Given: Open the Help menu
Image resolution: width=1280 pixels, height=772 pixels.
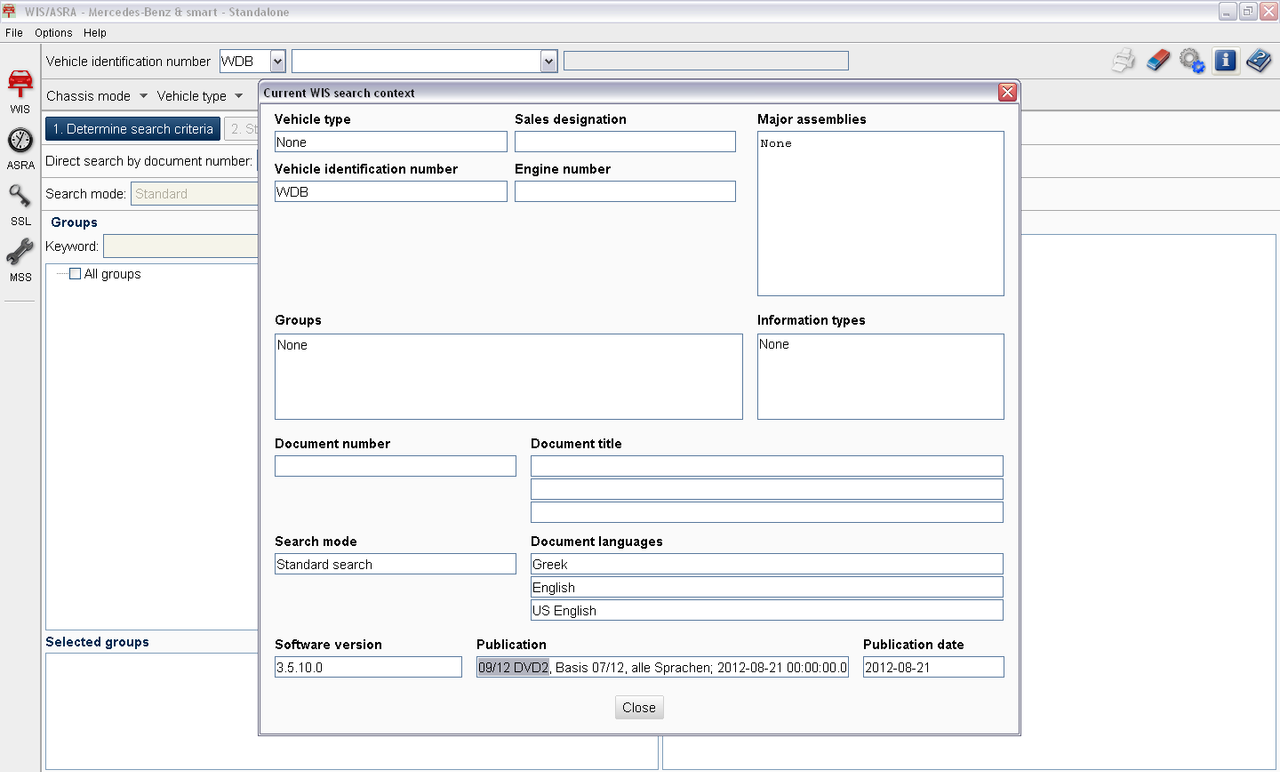Looking at the screenshot, I should [x=95, y=33].
